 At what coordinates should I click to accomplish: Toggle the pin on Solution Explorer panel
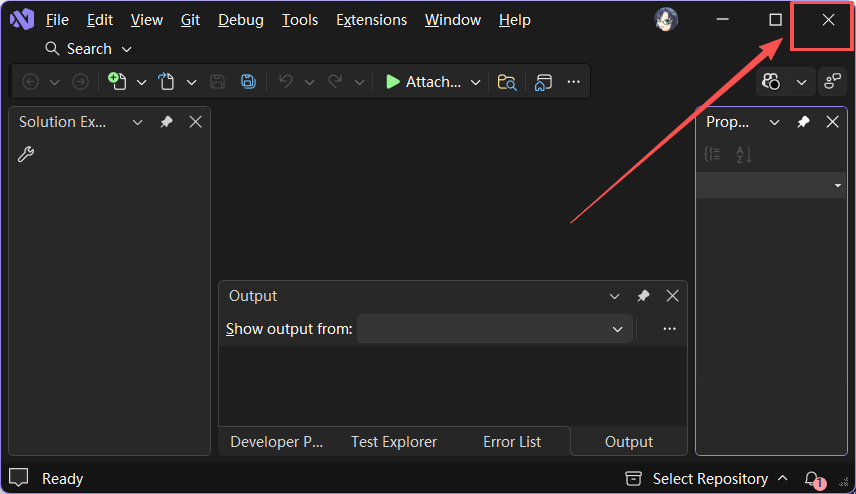coord(167,122)
